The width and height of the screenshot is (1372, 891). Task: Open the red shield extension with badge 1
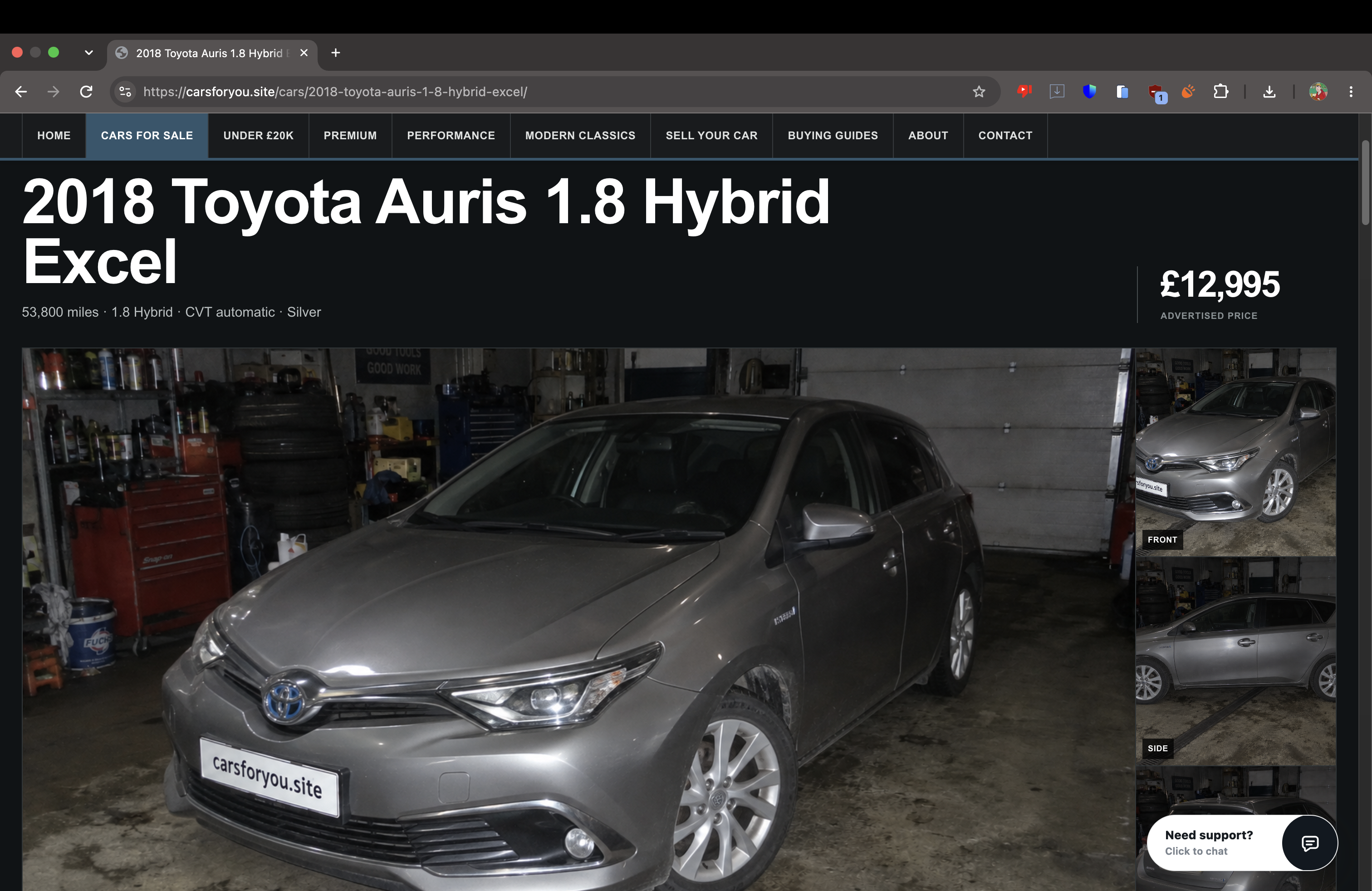[1156, 93]
